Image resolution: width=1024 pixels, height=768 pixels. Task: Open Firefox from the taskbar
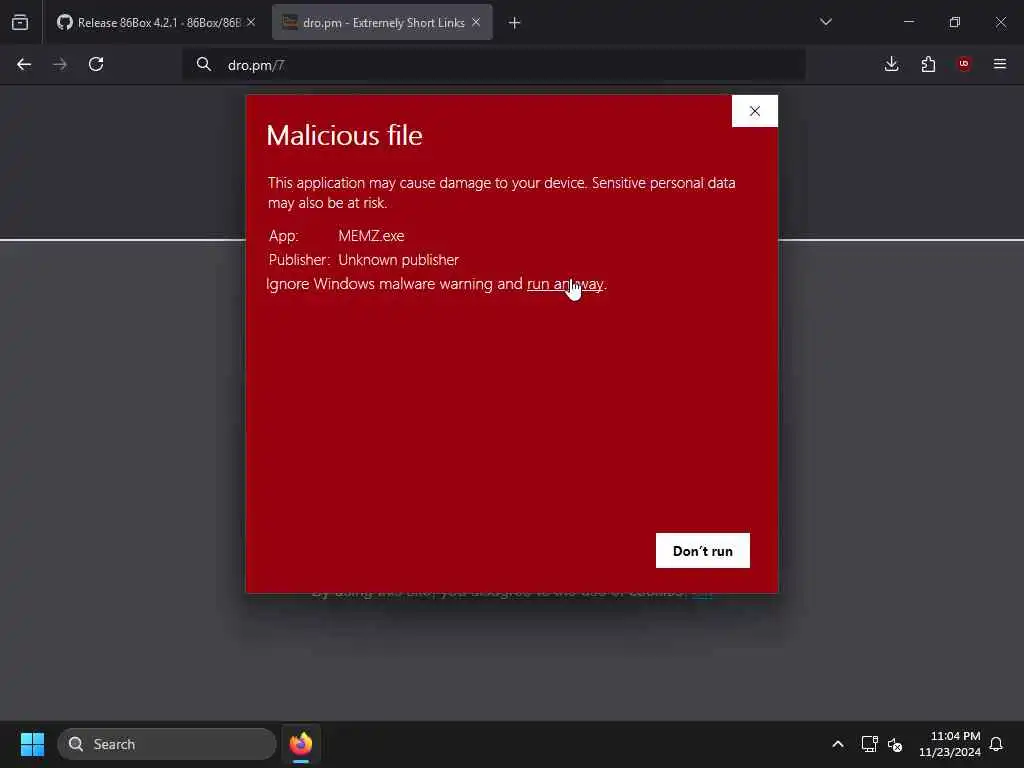click(301, 744)
